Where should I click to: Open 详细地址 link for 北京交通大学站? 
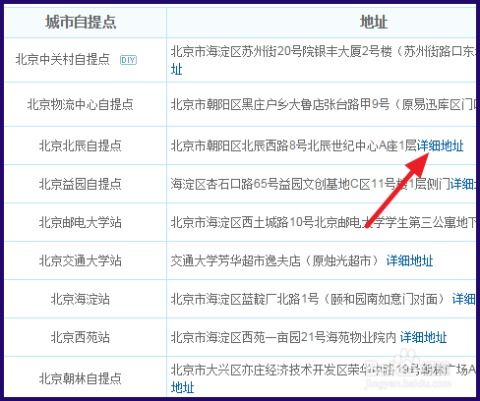409,261
